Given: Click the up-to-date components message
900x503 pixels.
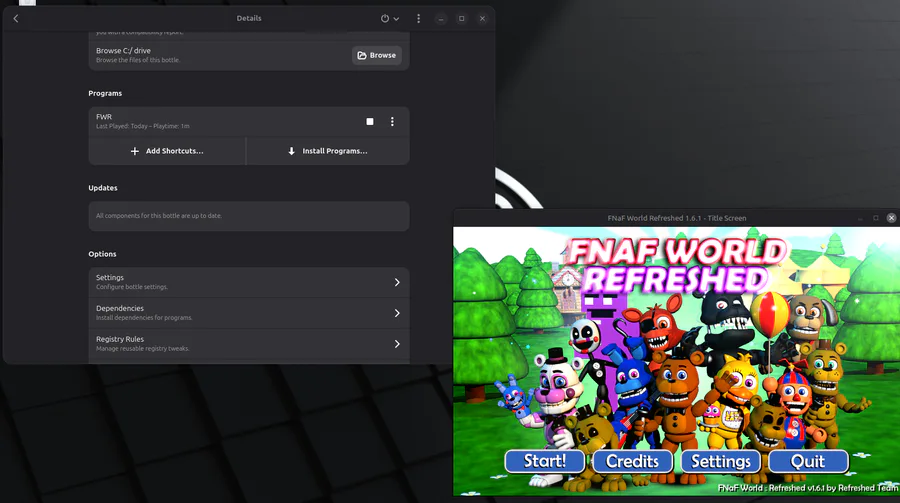Looking at the screenshot, I should (249, 216).
